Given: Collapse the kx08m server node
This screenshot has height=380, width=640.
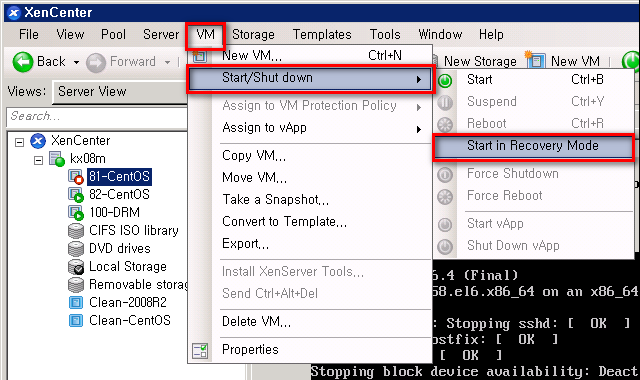Looking at the screenshot, I should tap(38, 160).
